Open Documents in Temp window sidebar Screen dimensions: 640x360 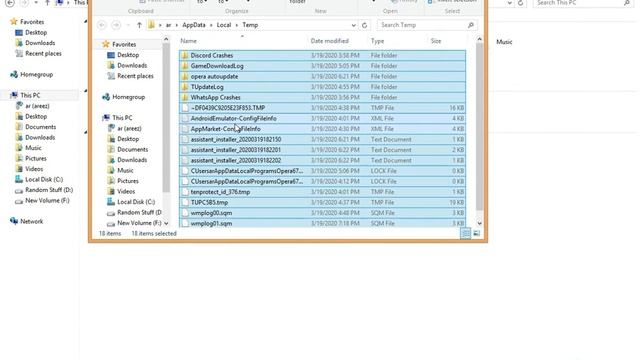(x=128, y=149)
